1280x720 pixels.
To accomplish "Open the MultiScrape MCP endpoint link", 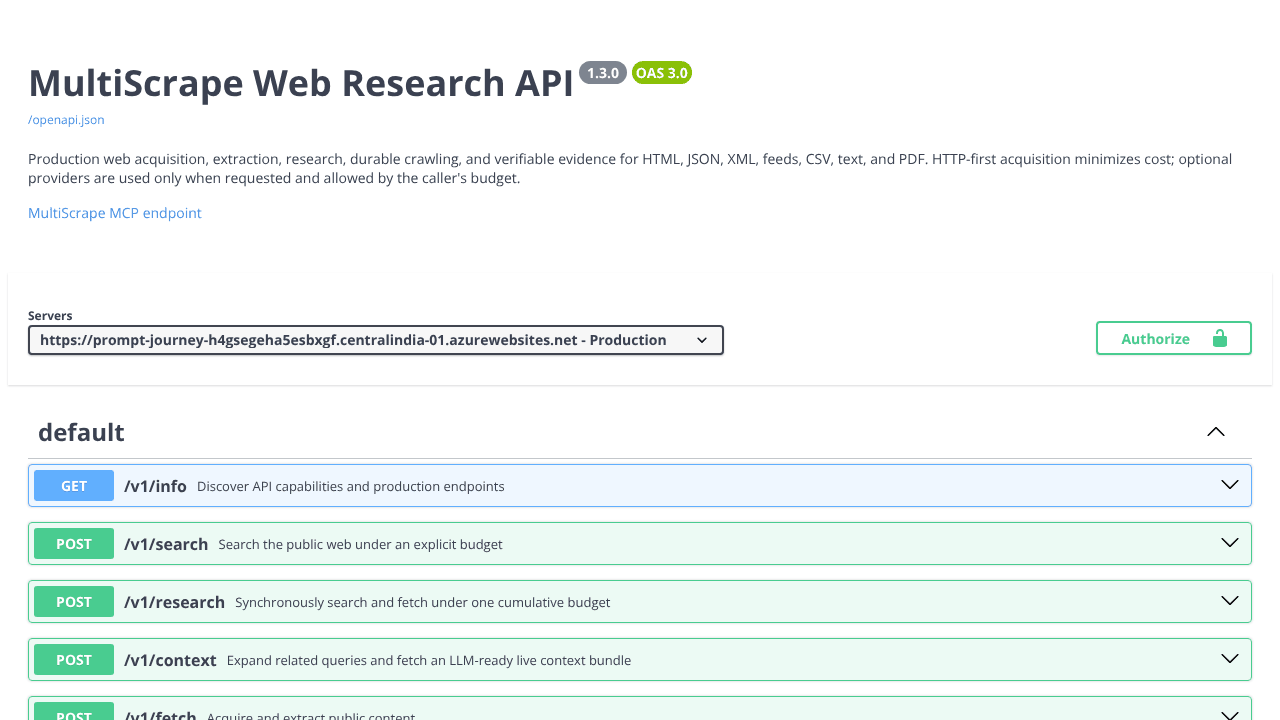I will (115, 213).
